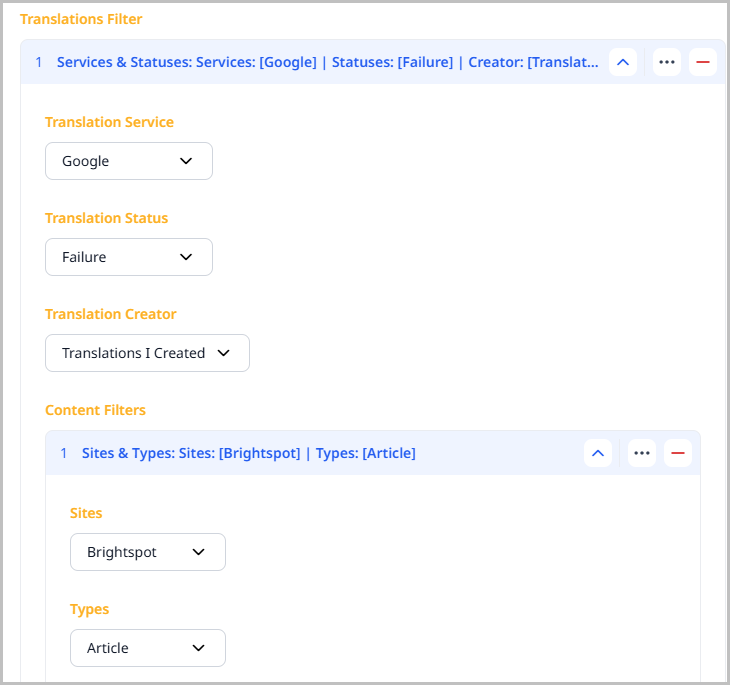Click the Translation Service label
The width and height of the screenshot is (730, 685).
click(109, 122)
